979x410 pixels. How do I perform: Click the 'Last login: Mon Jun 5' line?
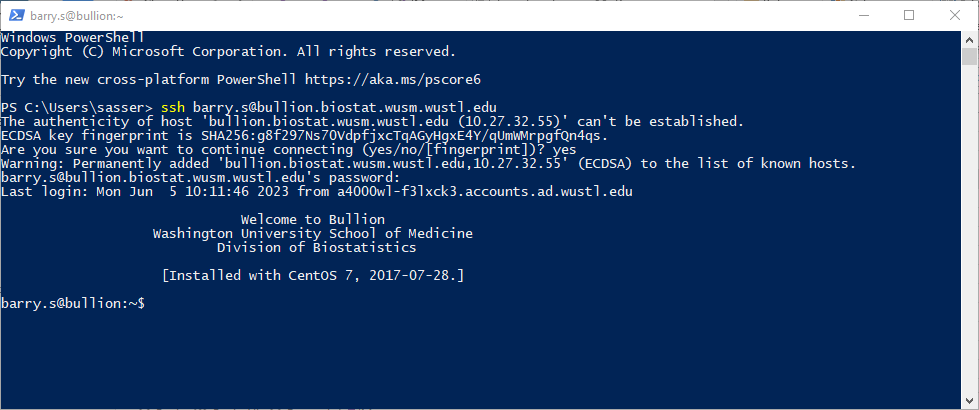[x=317, y=192]
